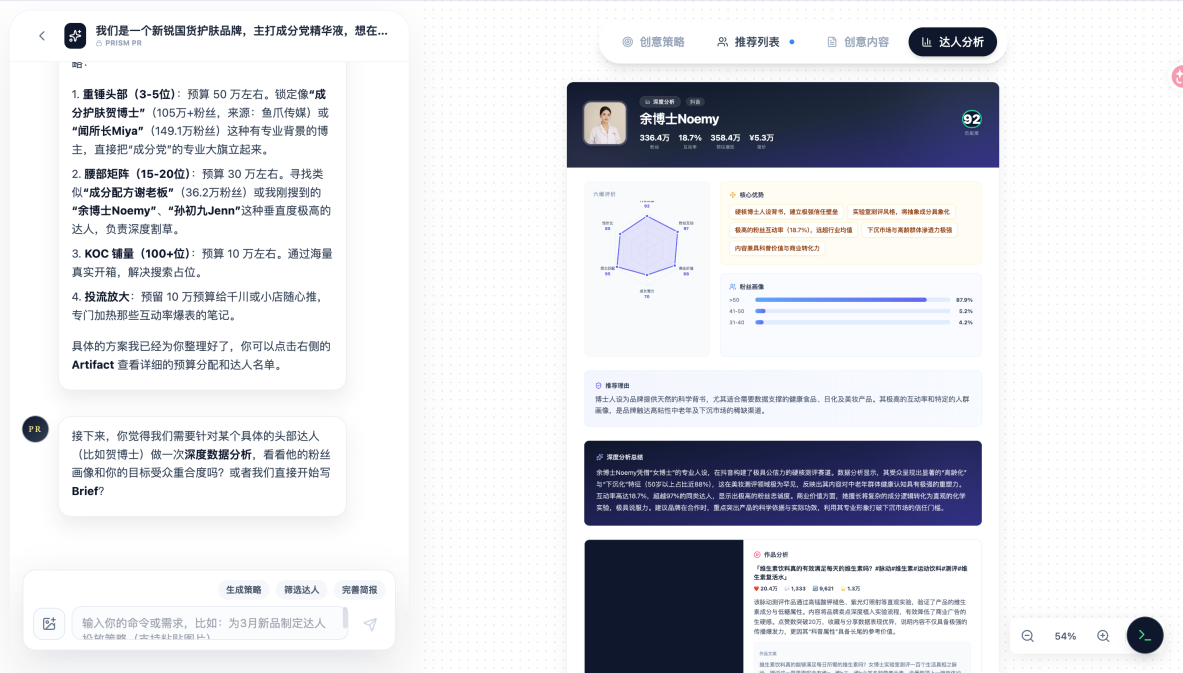Open the green terminal icon at bottom right
This screenshot has width=1183, height=673.
1145,635
